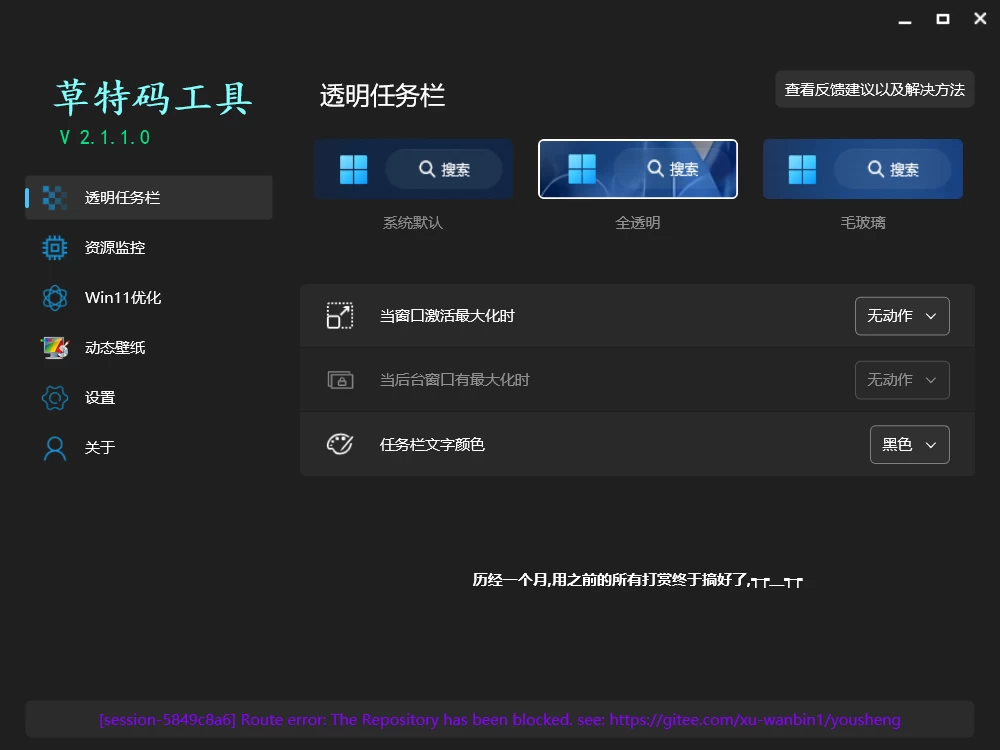The image size is (1000, 750).
Task: Open the 黑色 taskbar text color picker
Action: (x=909, y=444)
